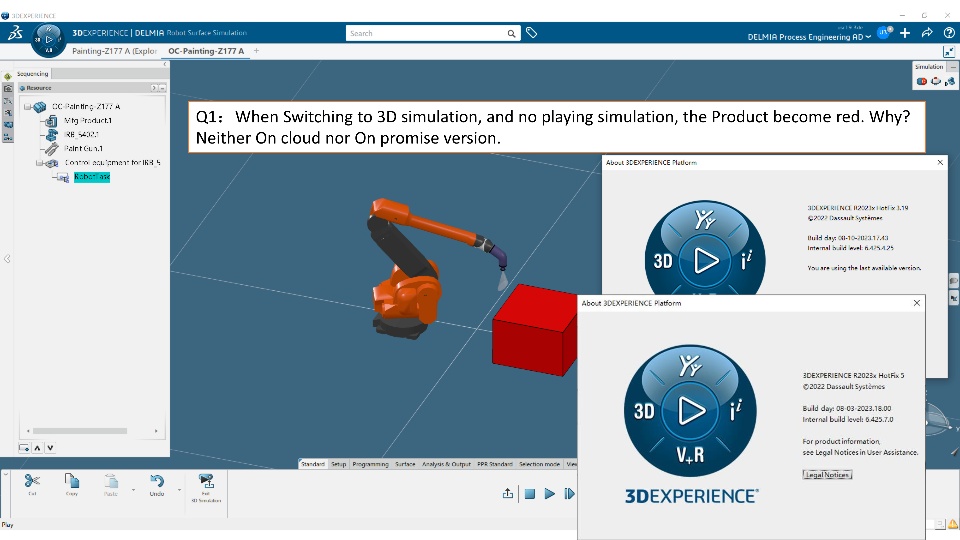
Task: Switch to OC-Painting-Z177 A tab
Action: [x=206, y=51]
